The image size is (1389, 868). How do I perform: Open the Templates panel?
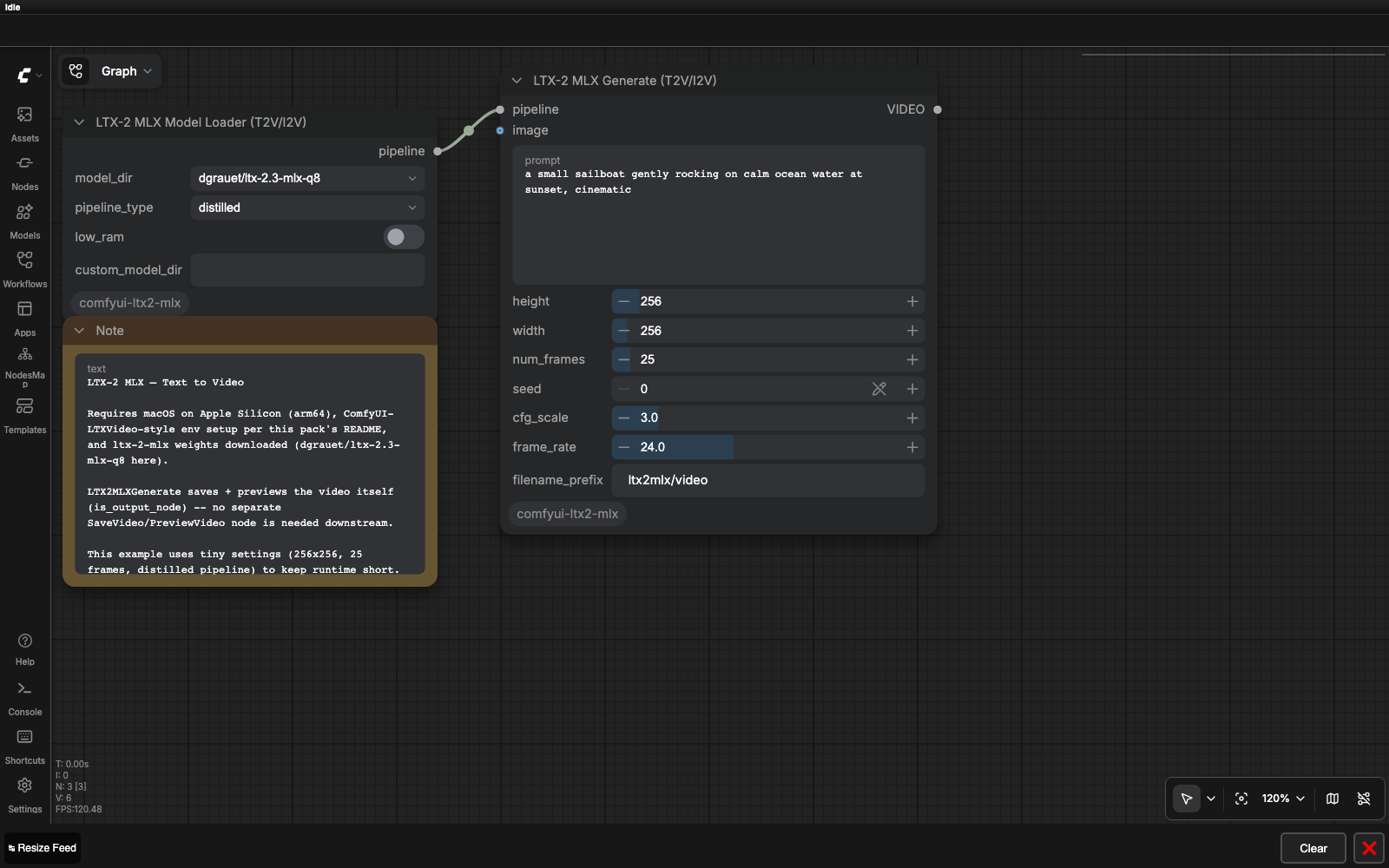[25, 416]
